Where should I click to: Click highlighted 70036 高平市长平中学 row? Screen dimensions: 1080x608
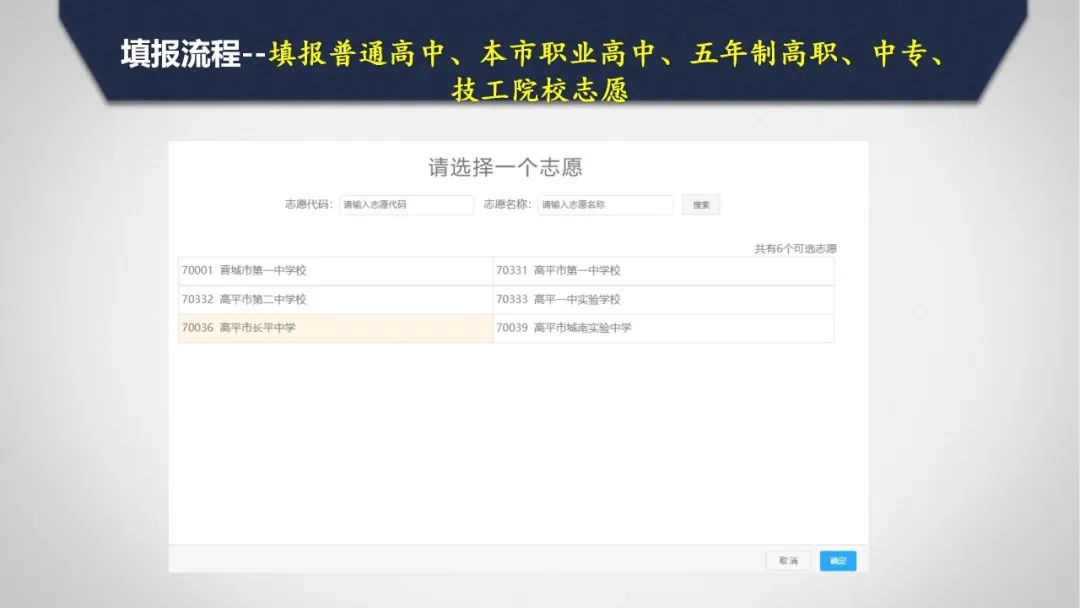point(335,328)
